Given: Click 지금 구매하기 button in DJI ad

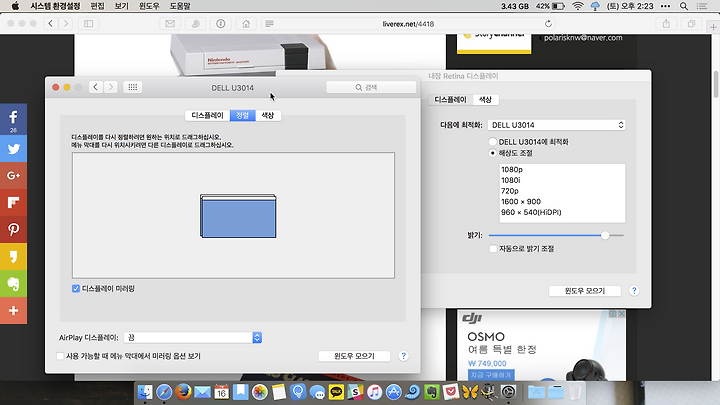Looking at the screenshot, I should coord(491,375).
